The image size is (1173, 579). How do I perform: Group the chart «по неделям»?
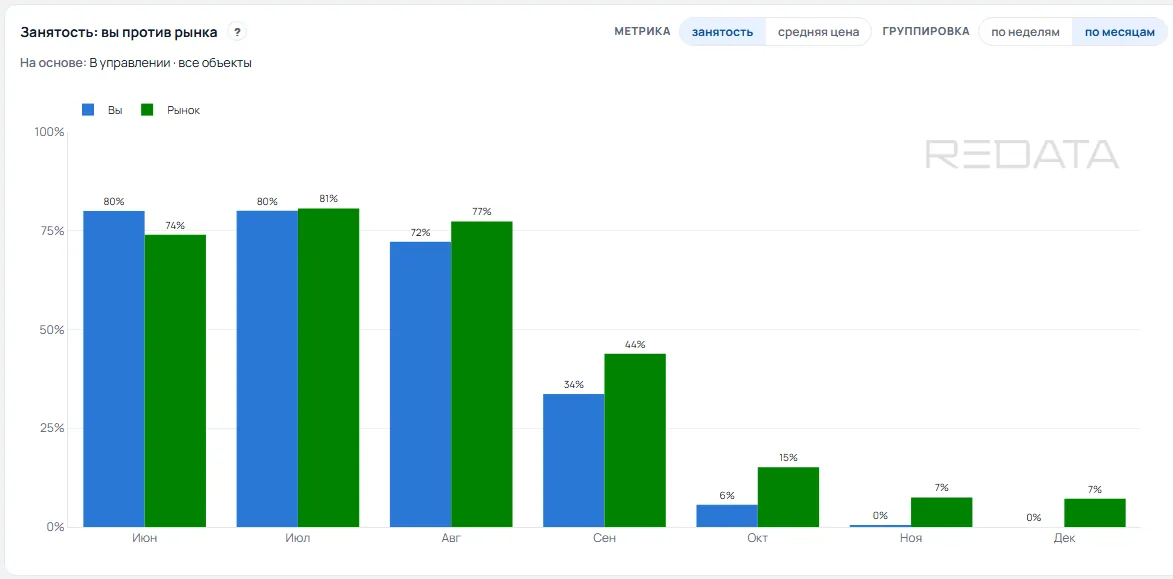[x=1026, y=32]
